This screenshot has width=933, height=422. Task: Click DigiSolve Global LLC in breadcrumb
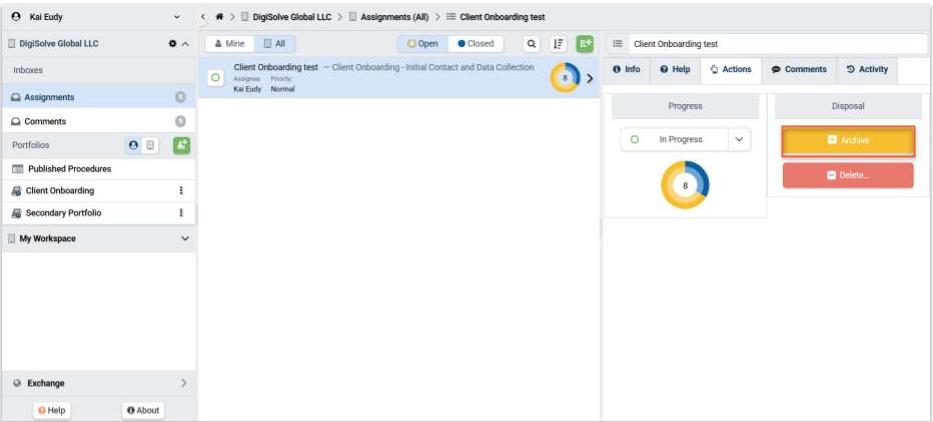[292, 17]
